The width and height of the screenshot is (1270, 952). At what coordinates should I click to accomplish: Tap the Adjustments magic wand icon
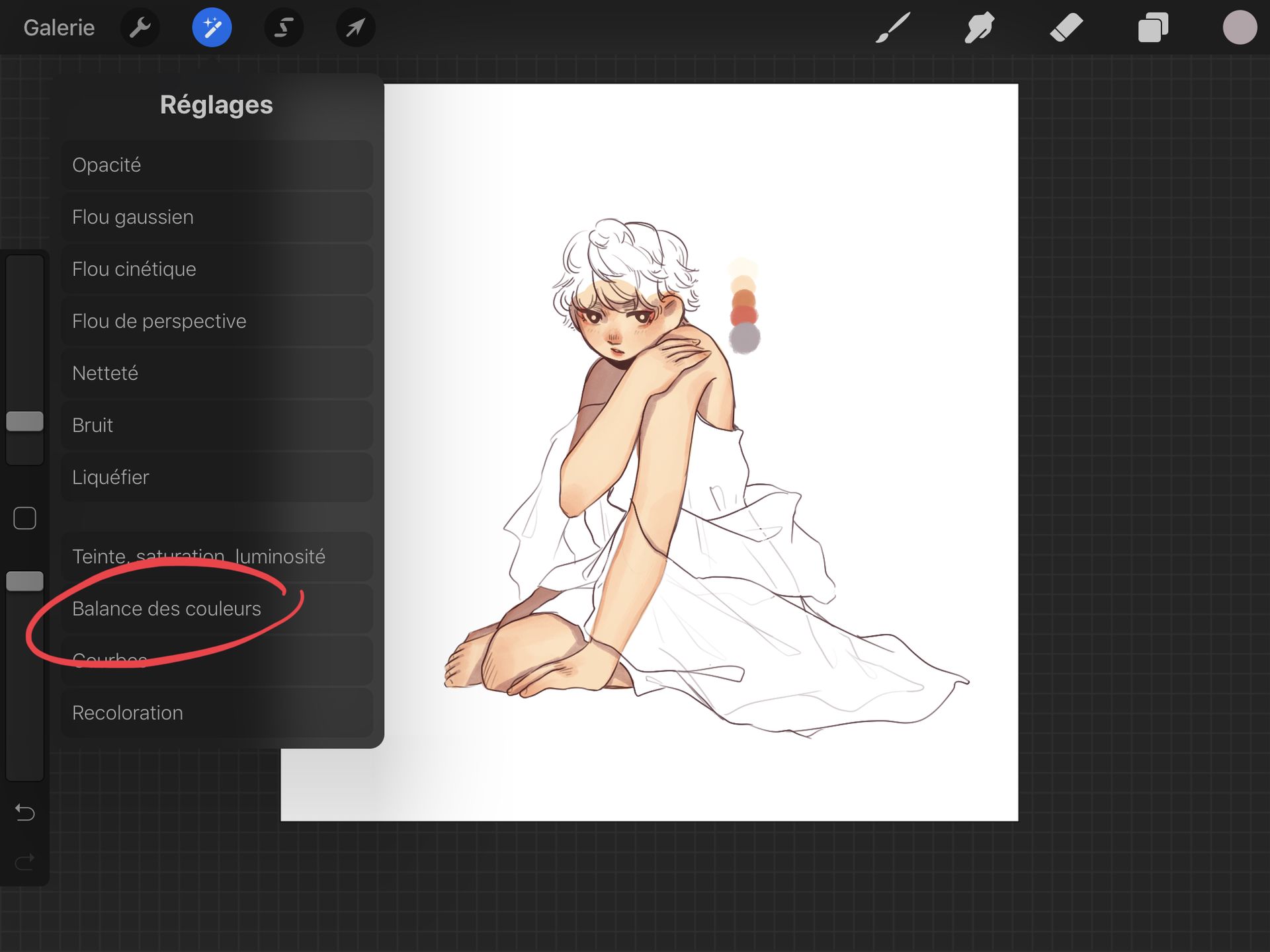click(x=212, y=28)
